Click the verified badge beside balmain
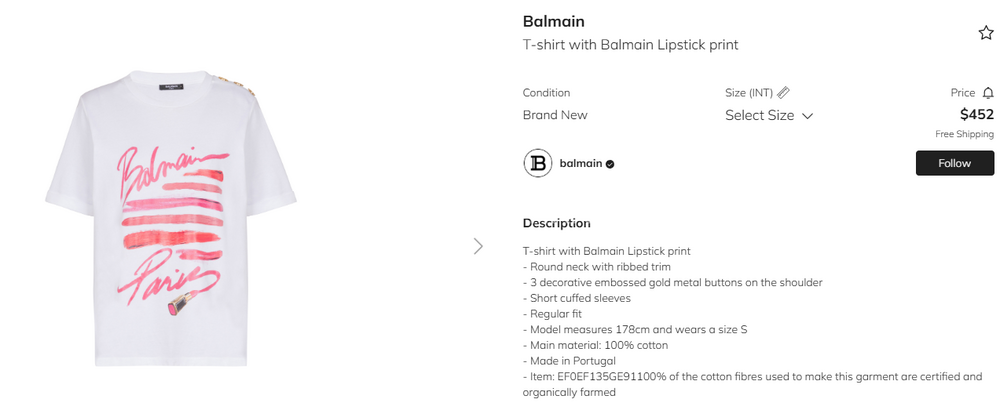Viewport: 1000px width, 410px height. point(610,164)
